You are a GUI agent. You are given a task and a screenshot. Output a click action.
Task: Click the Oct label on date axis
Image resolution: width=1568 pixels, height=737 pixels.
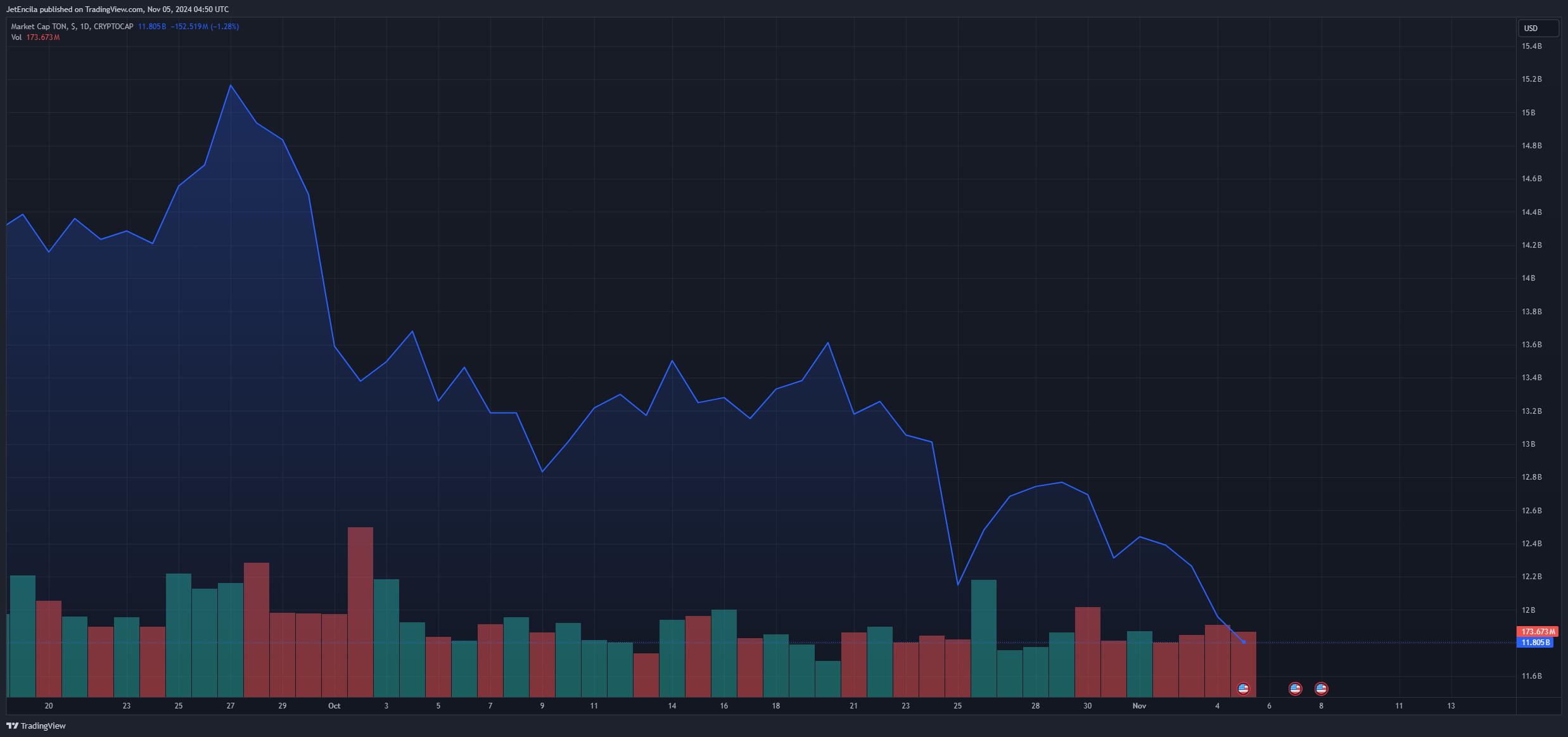[x=334, y=706]
